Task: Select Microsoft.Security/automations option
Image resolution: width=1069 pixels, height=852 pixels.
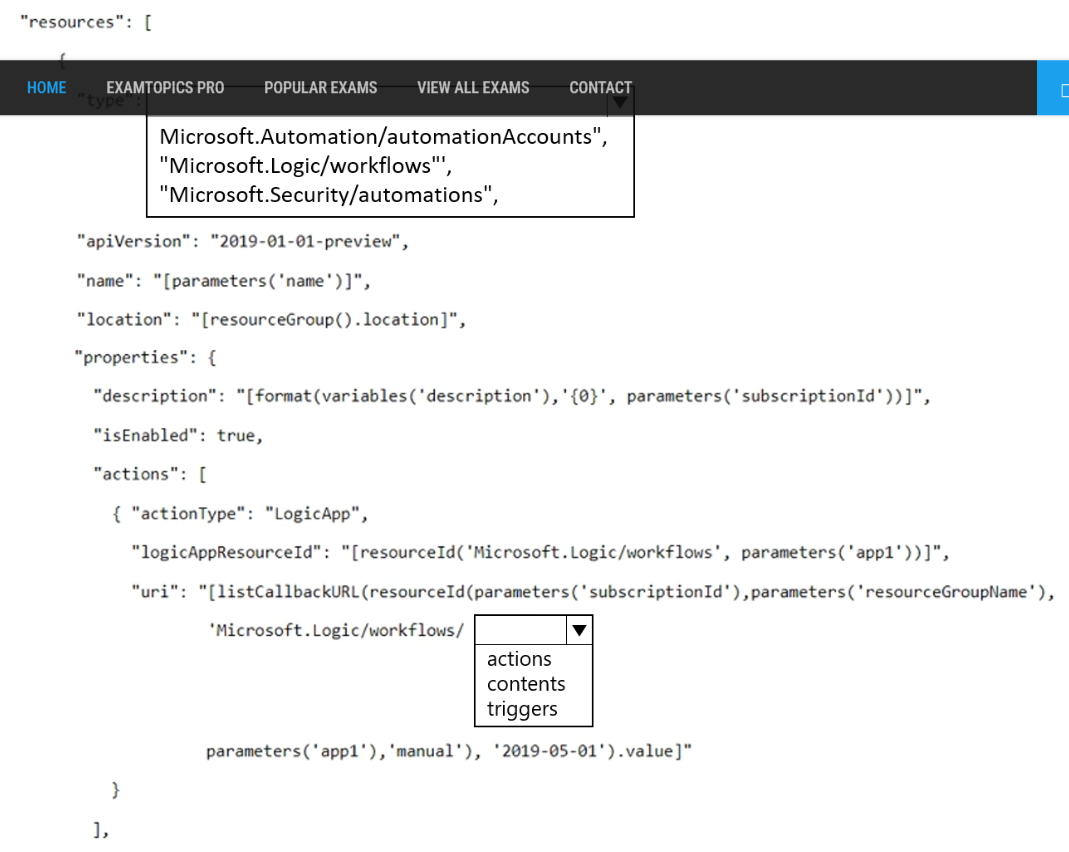Action: [329, 195]
